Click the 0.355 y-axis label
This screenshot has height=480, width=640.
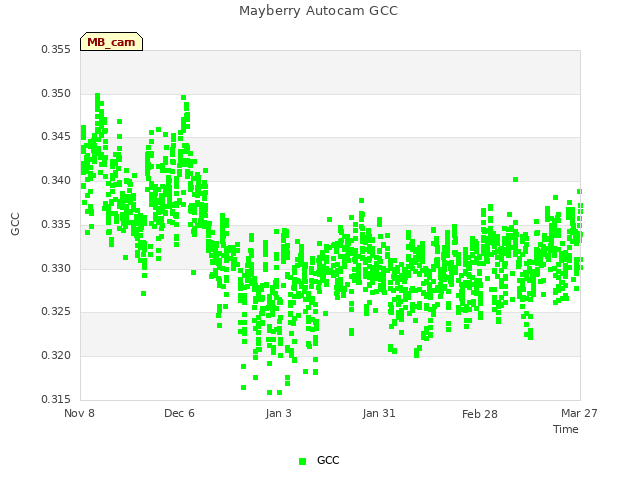click(x=56, y=49)
